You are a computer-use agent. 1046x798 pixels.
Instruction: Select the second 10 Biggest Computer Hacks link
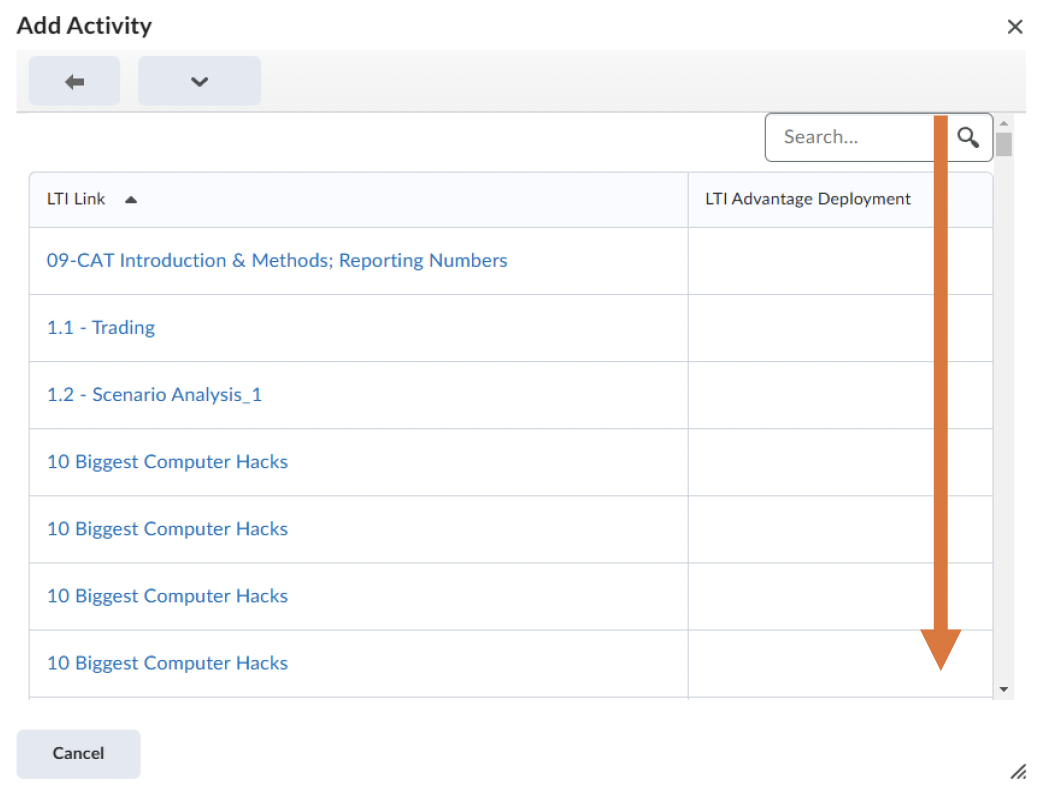(x=167, y=529)
